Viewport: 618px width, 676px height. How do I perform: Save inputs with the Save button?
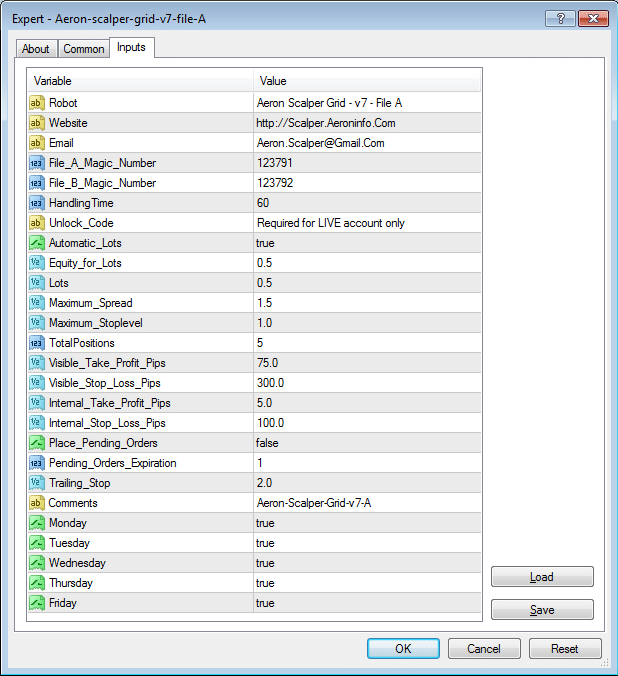click(542, 610)
